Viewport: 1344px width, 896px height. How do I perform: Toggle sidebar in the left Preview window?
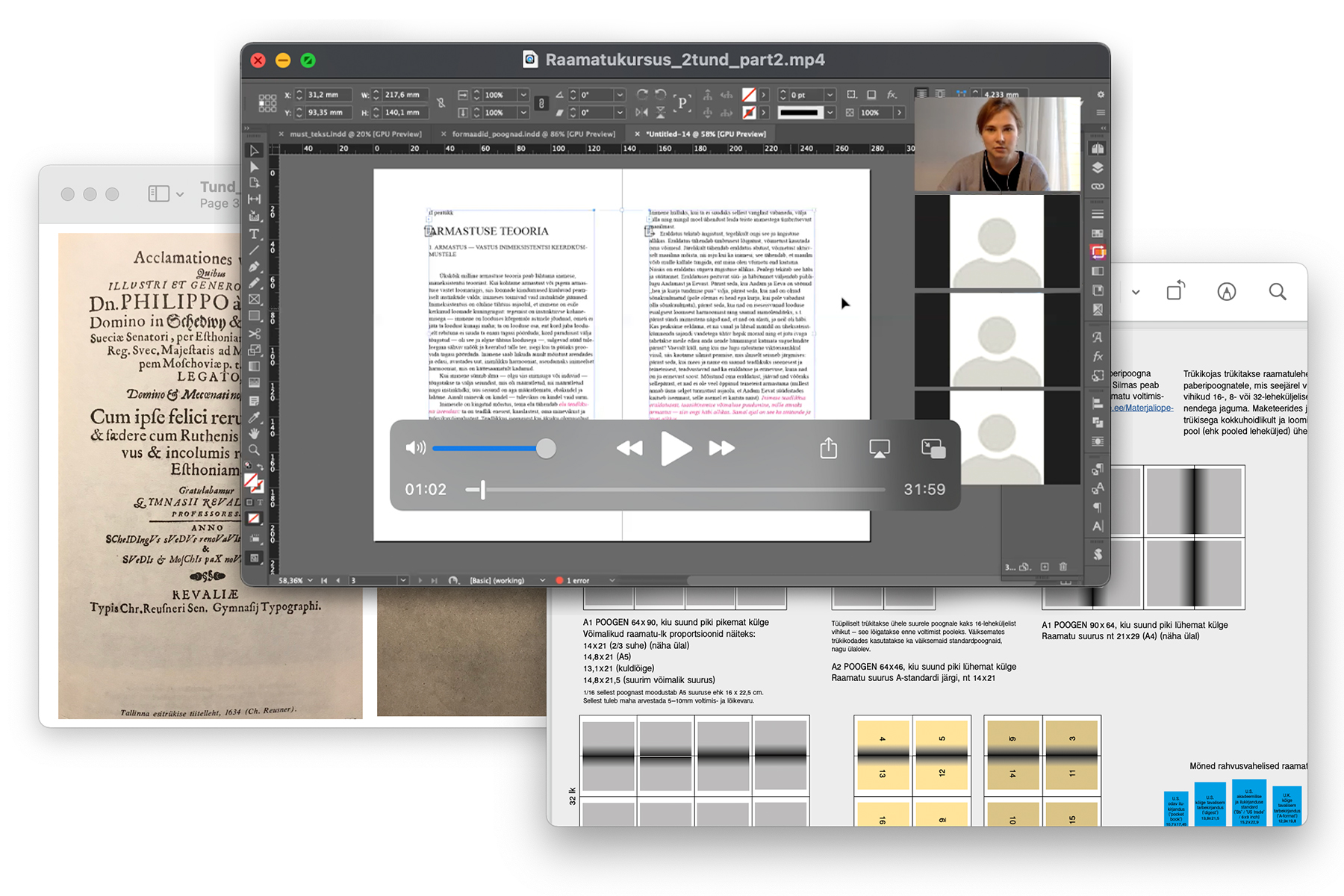point(158,194)
